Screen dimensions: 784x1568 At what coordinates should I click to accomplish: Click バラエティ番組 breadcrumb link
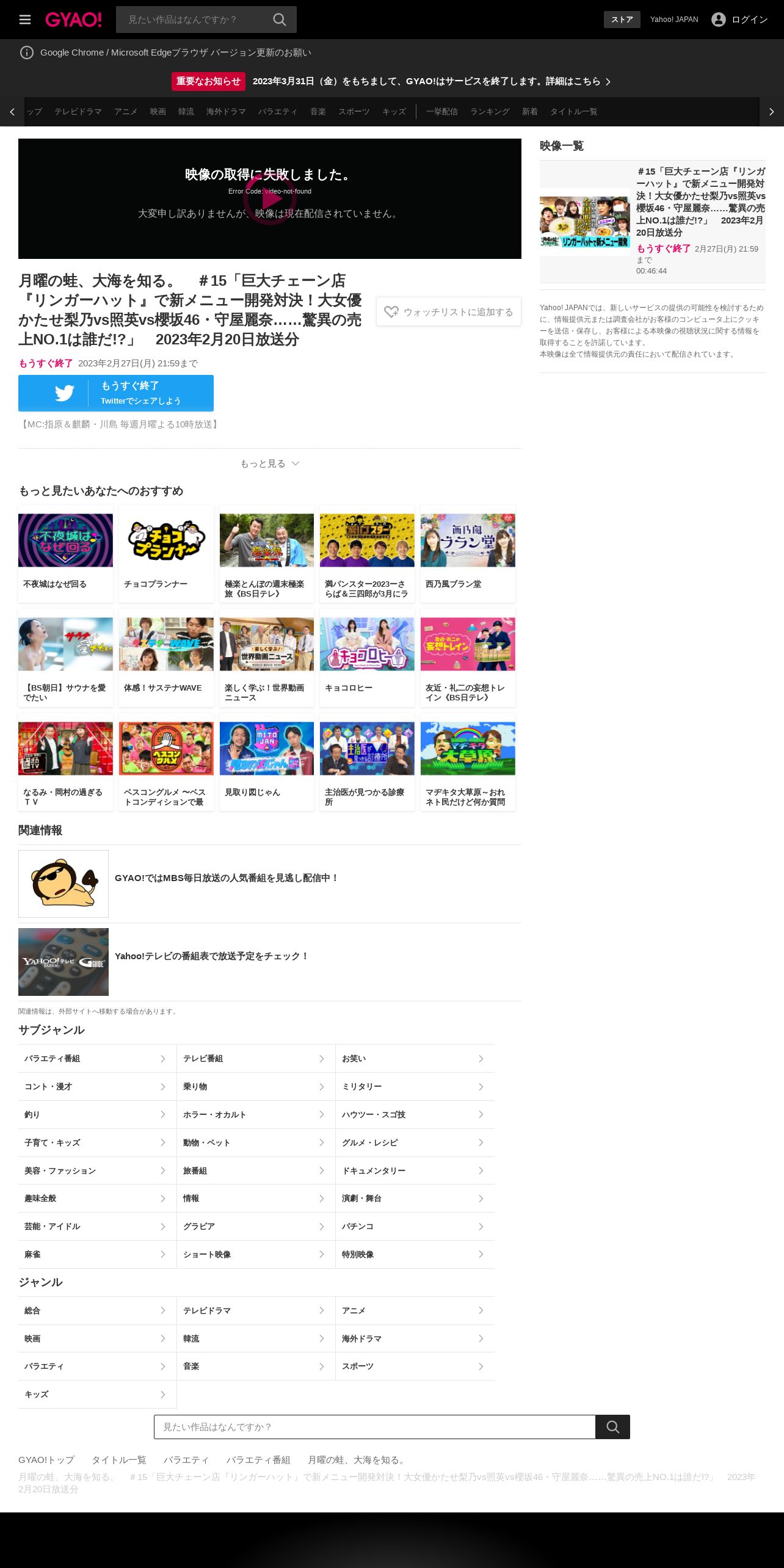tap(258, 1460)
